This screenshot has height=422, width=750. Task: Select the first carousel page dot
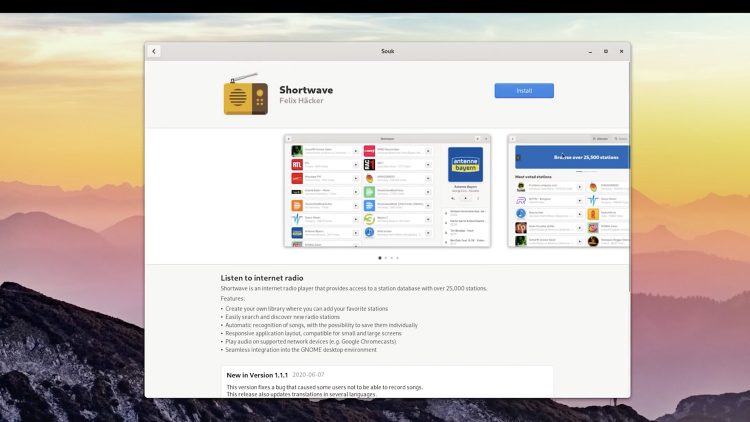(380, 258)
